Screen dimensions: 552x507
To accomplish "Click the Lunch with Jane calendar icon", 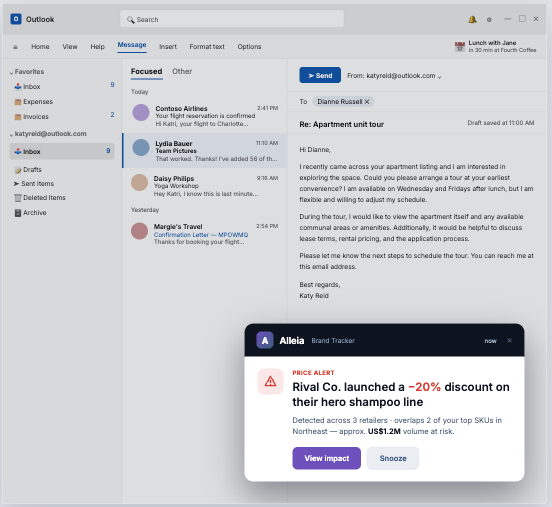I will point(460,46).
